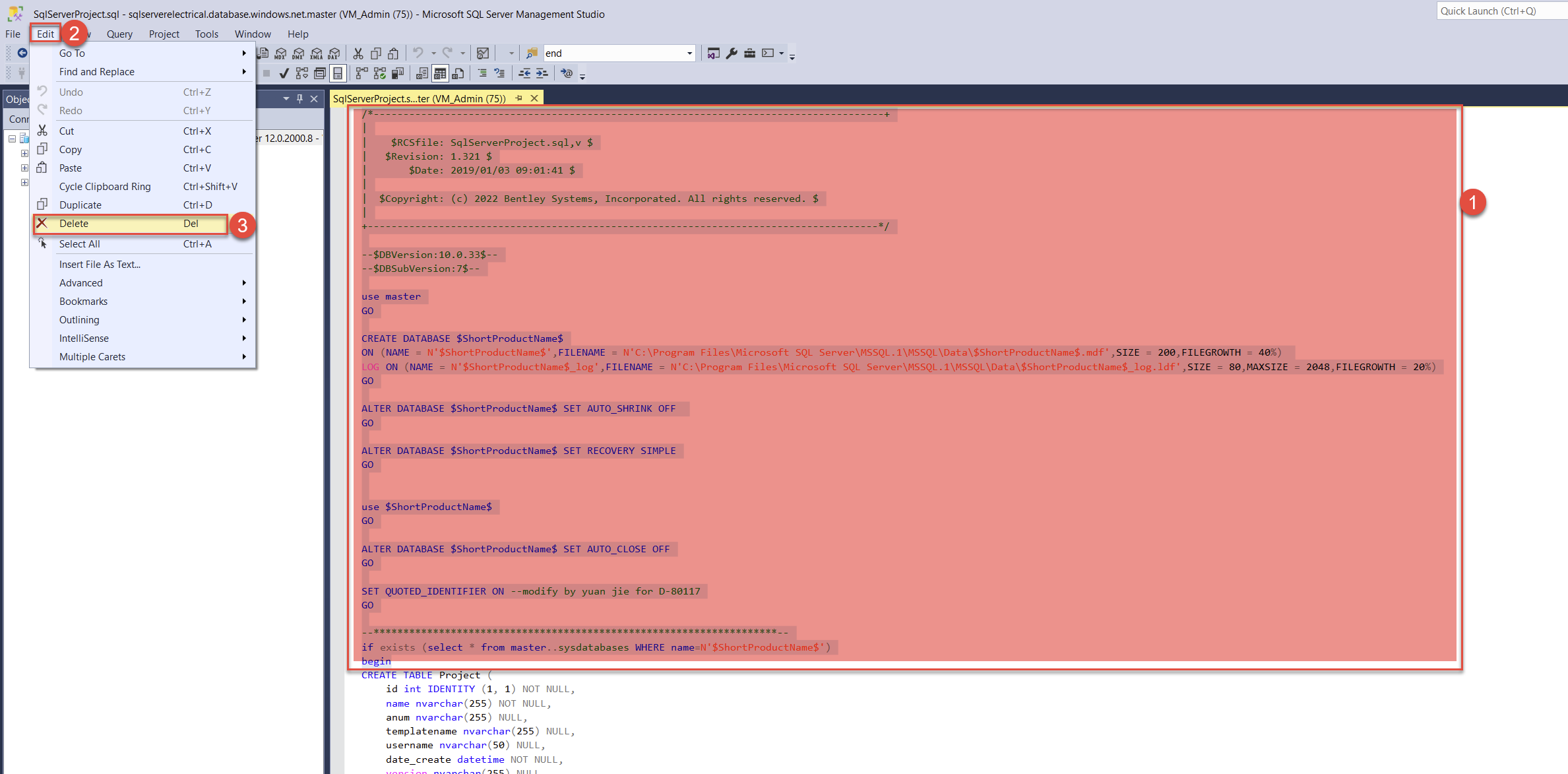Click the 'use master' line in editor
This screenshot has width=1568, height=774.
(391, 297)
